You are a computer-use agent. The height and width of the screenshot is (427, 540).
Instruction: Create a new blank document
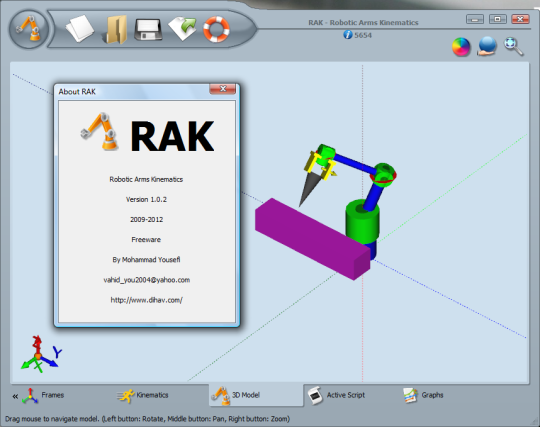coord(80,29)
